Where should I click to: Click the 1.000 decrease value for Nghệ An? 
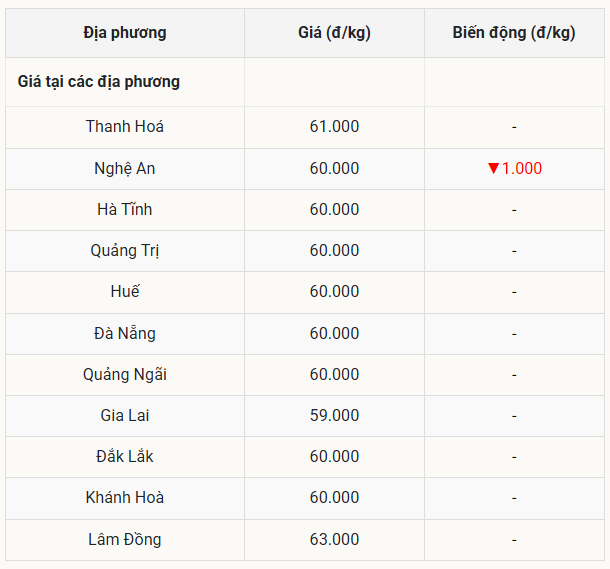(522, 168)
